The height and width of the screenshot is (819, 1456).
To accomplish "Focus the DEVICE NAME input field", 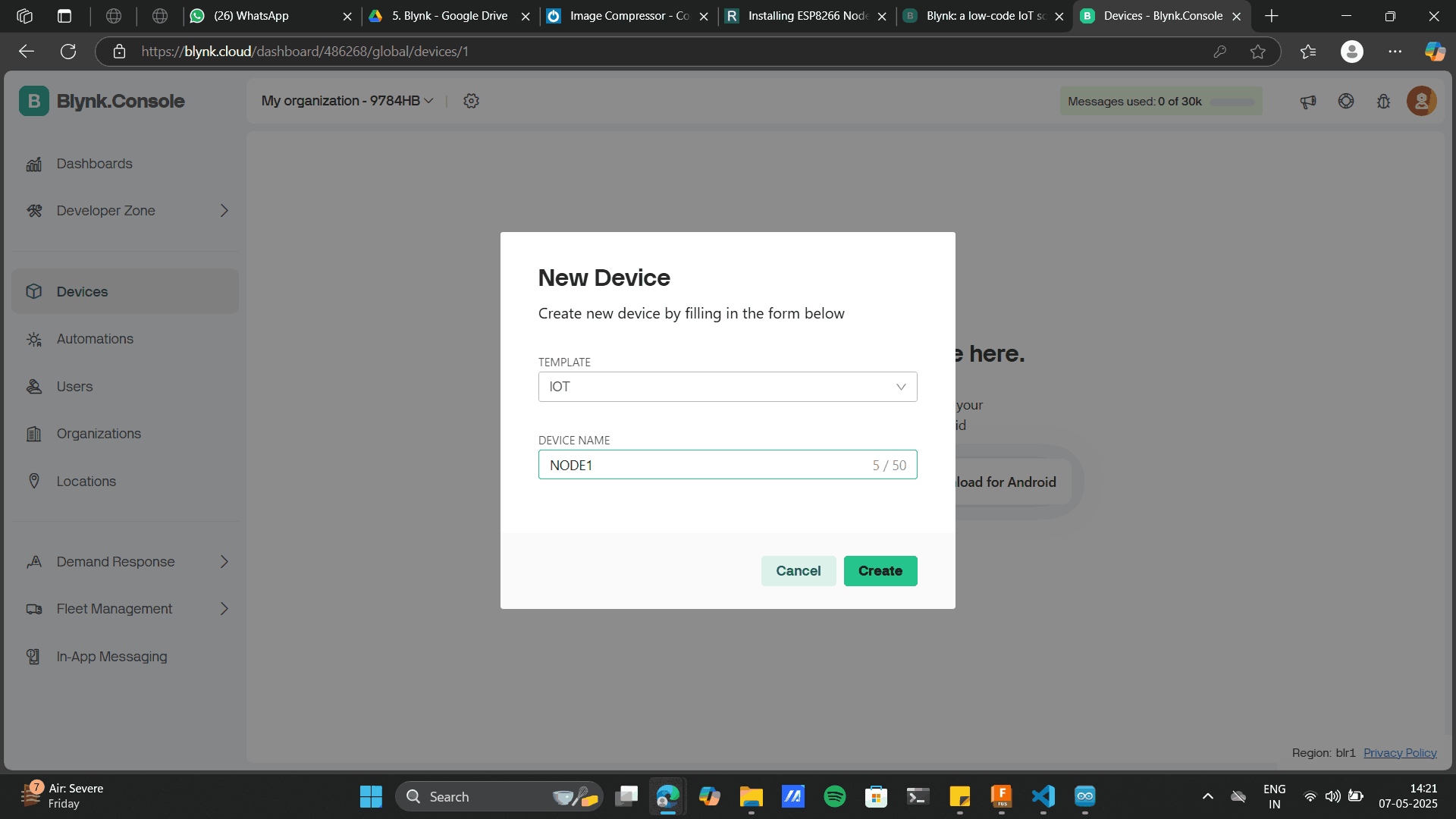I will tap(728, 465).
